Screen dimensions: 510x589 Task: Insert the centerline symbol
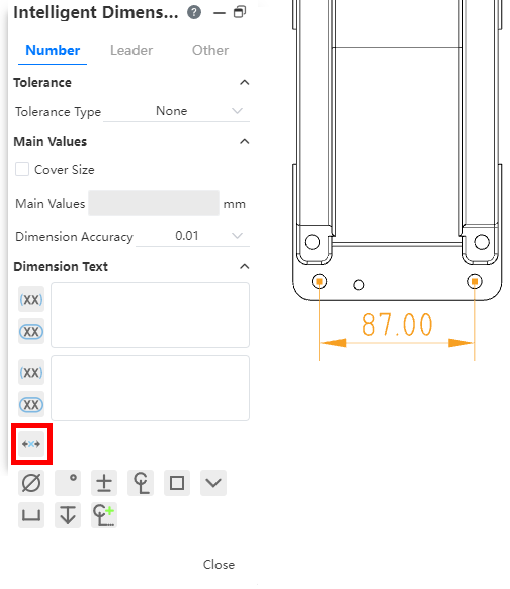point(140,483)
